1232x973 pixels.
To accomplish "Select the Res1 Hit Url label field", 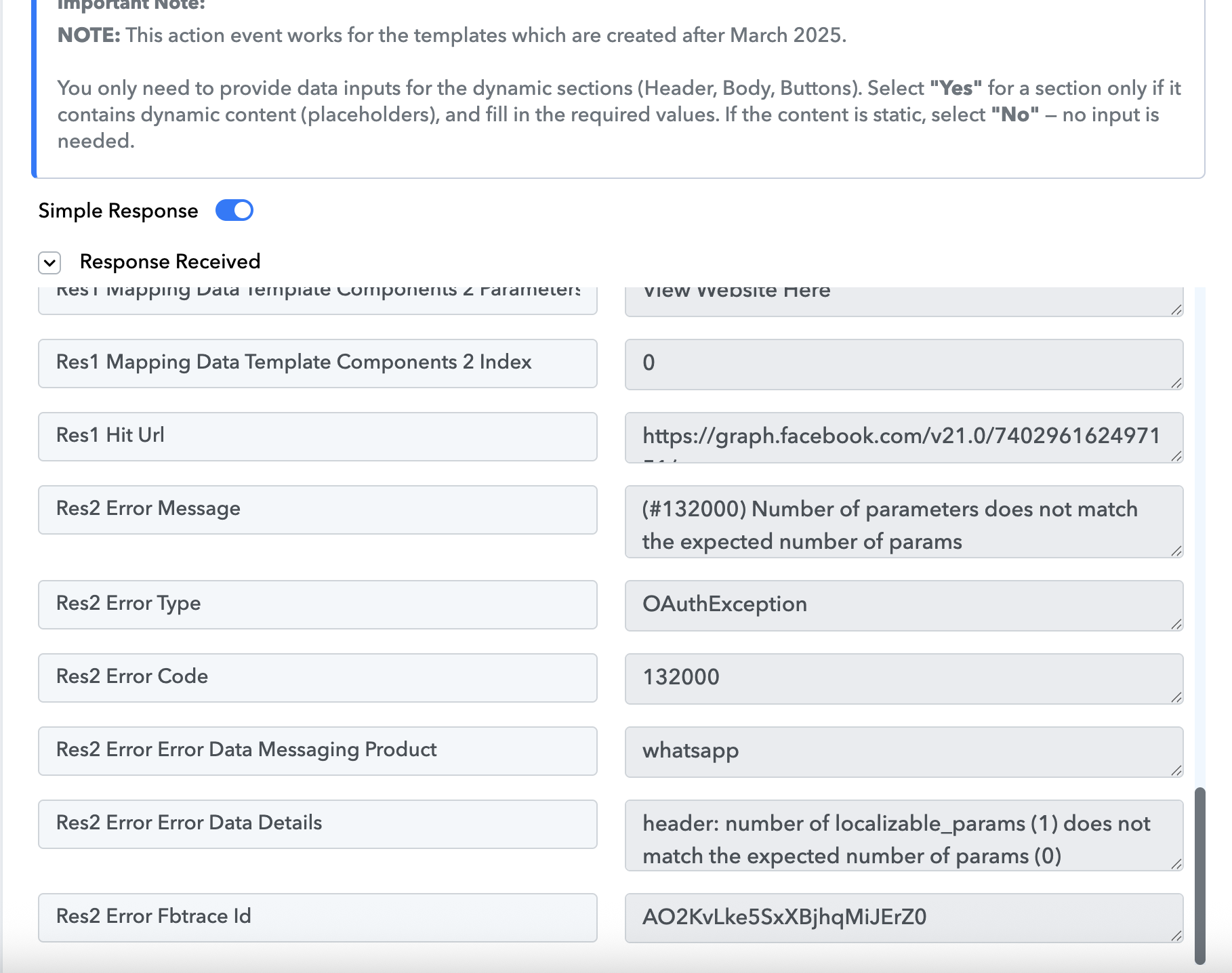I will click(x=318, y=436).
